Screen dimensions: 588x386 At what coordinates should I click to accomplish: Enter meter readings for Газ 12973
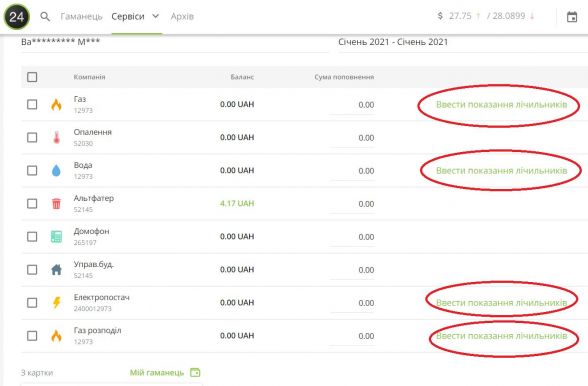(501, 105)
